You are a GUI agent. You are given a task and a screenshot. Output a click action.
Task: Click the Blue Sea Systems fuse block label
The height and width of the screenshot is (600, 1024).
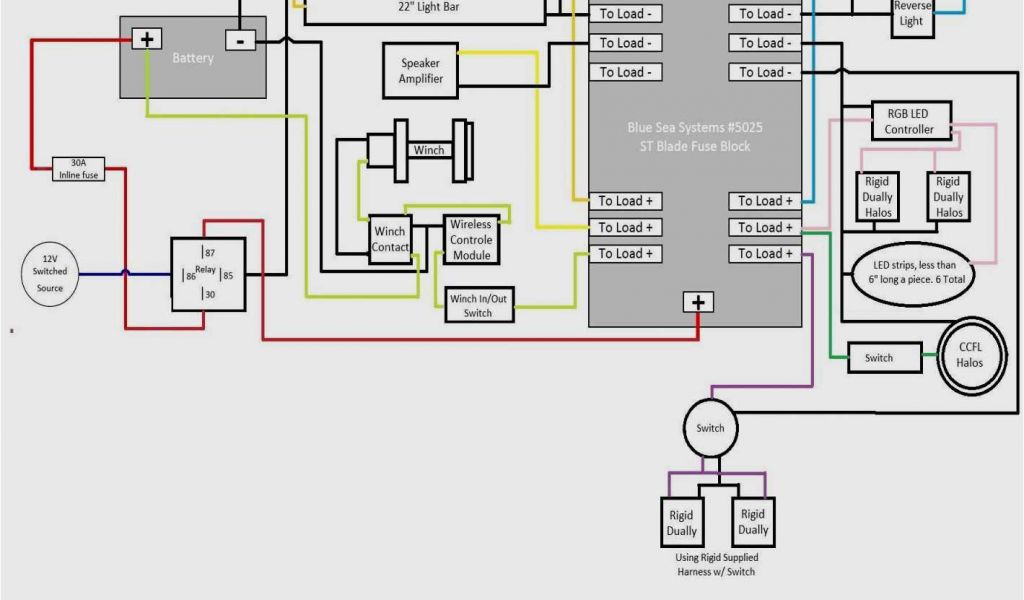[694, 137]
